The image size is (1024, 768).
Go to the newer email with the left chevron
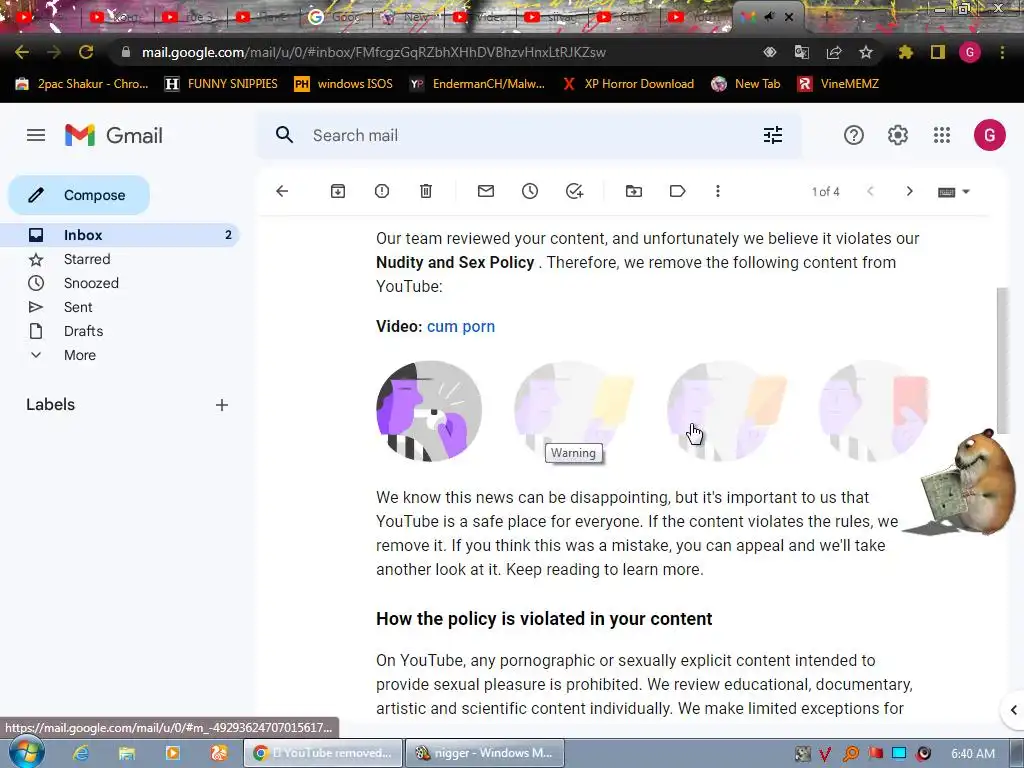coord(870,191)
